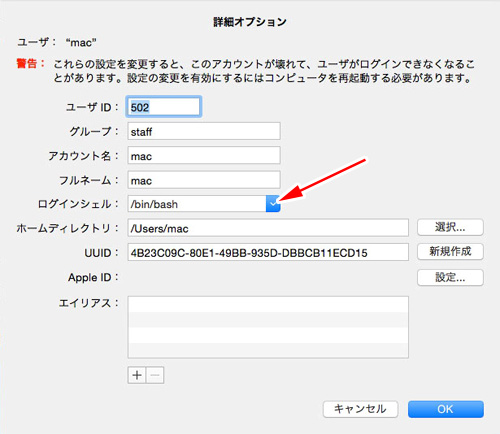Select the second row in alias list
Image resolution: width=500 pixels, height=434 pixels.
pyautogui.click(x=268, y=320)
